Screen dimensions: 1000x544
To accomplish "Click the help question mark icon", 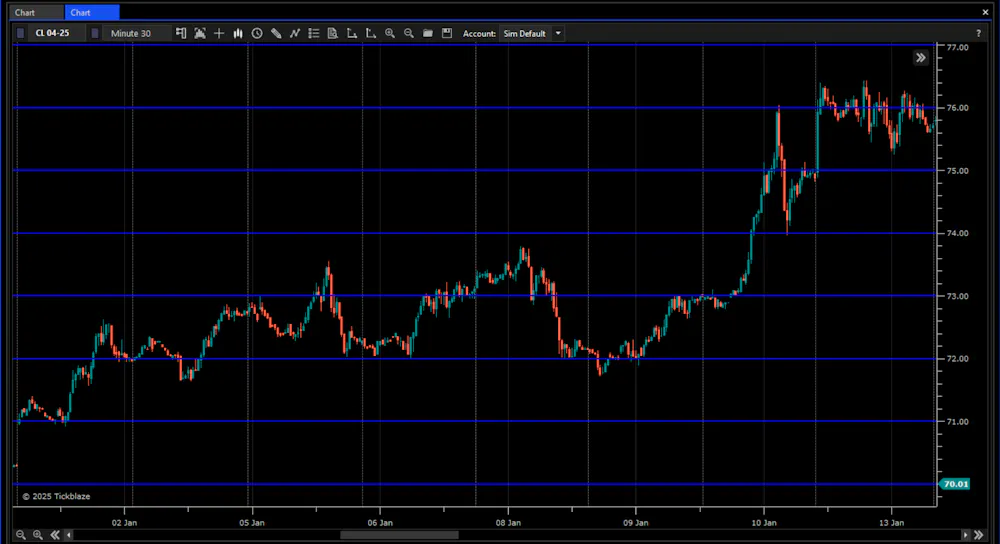I will (978, 33).
